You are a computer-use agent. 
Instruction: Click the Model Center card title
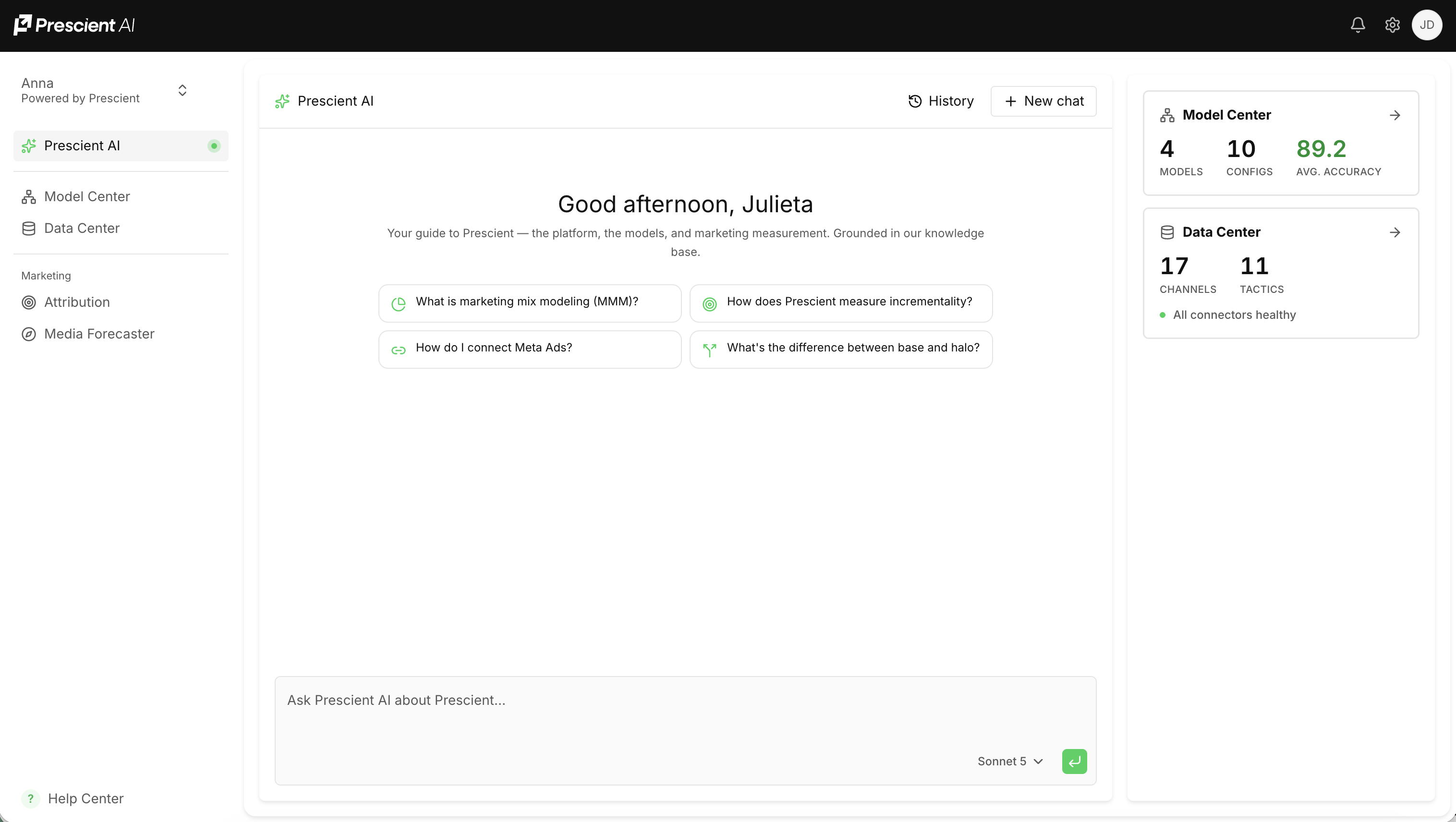coord(1226,115)
